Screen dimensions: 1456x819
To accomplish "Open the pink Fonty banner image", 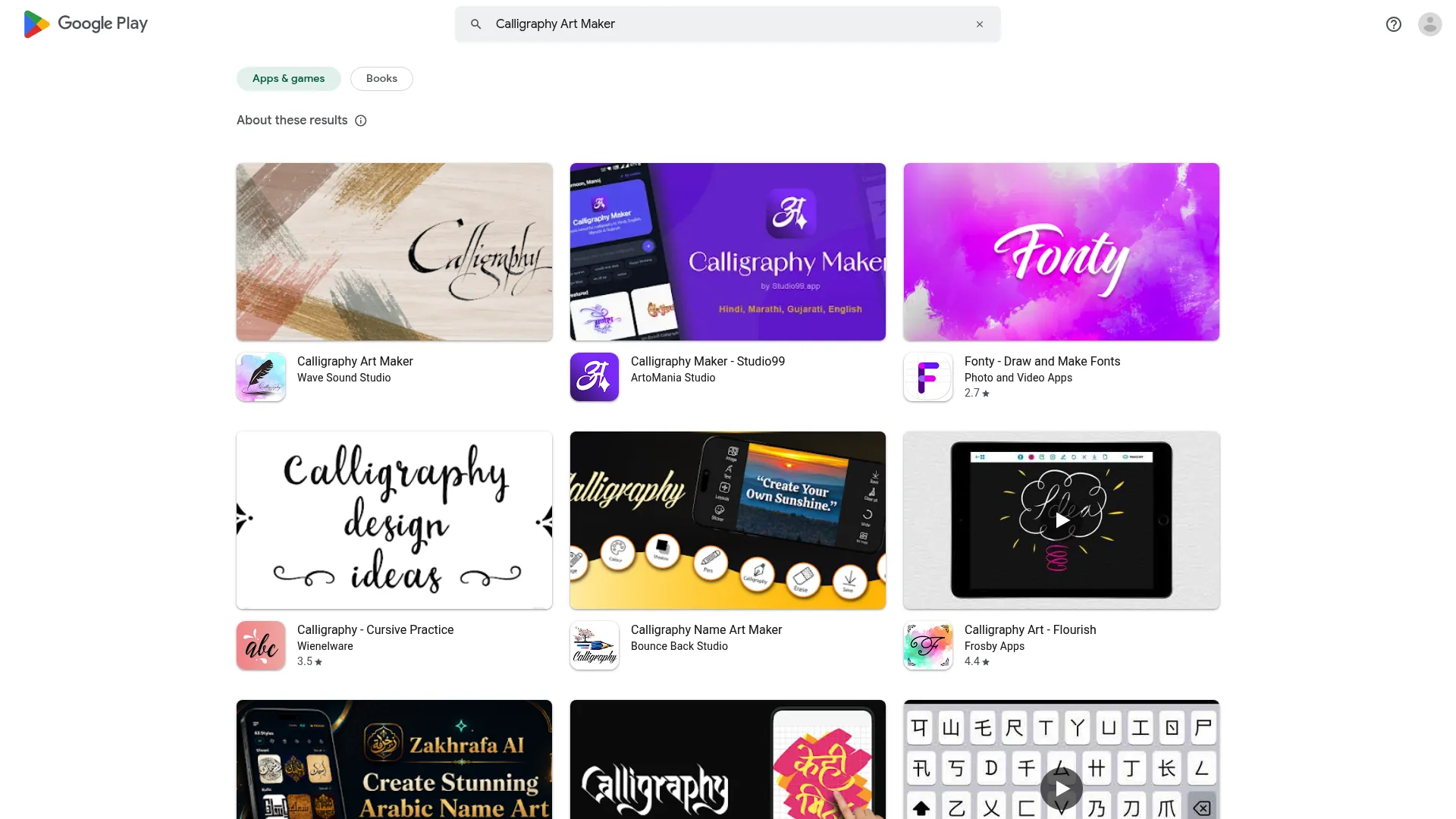I will (1062, 252).
